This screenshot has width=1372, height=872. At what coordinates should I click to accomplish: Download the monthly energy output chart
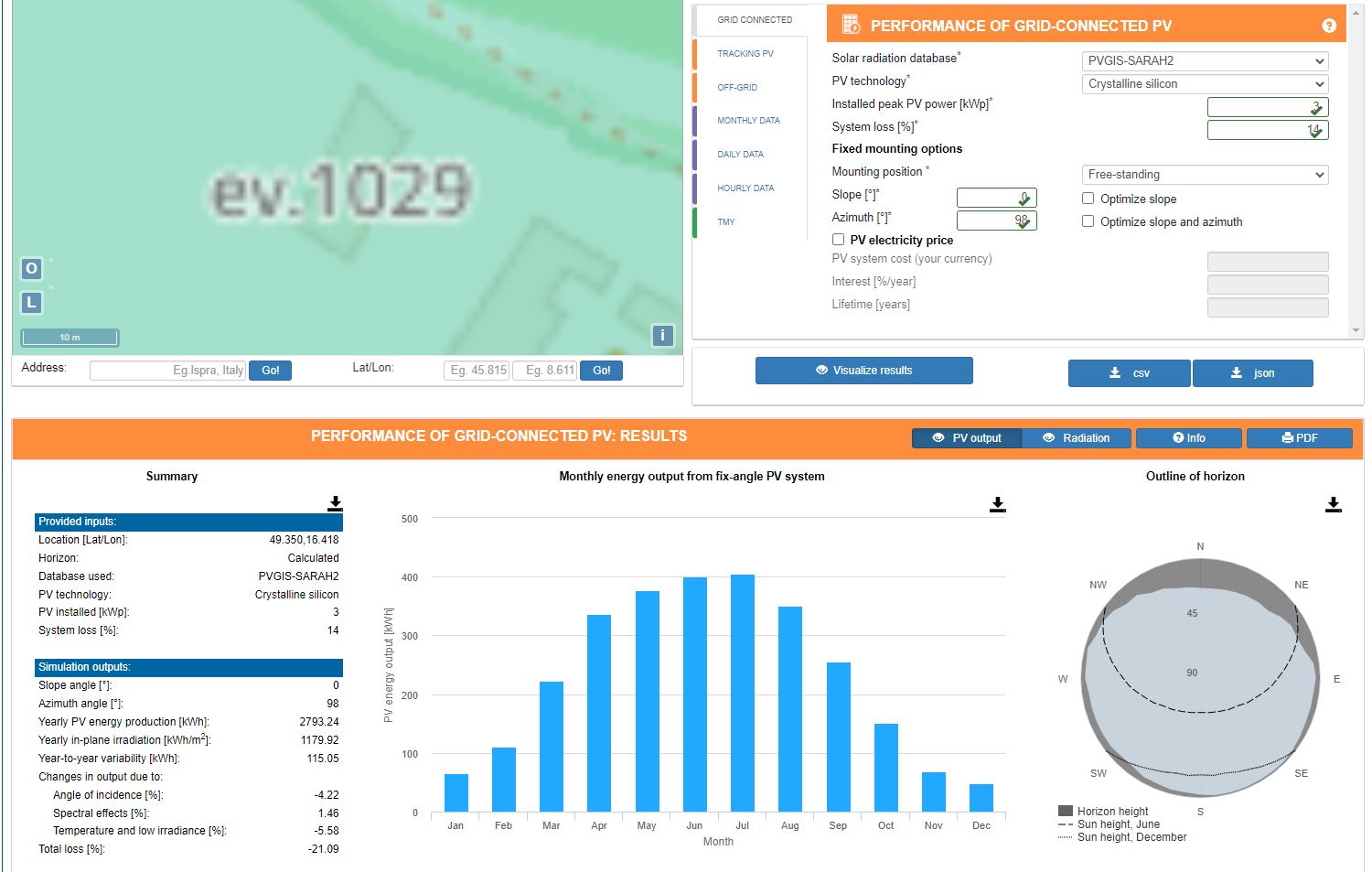pyautogui.click(x=998, y=504)
